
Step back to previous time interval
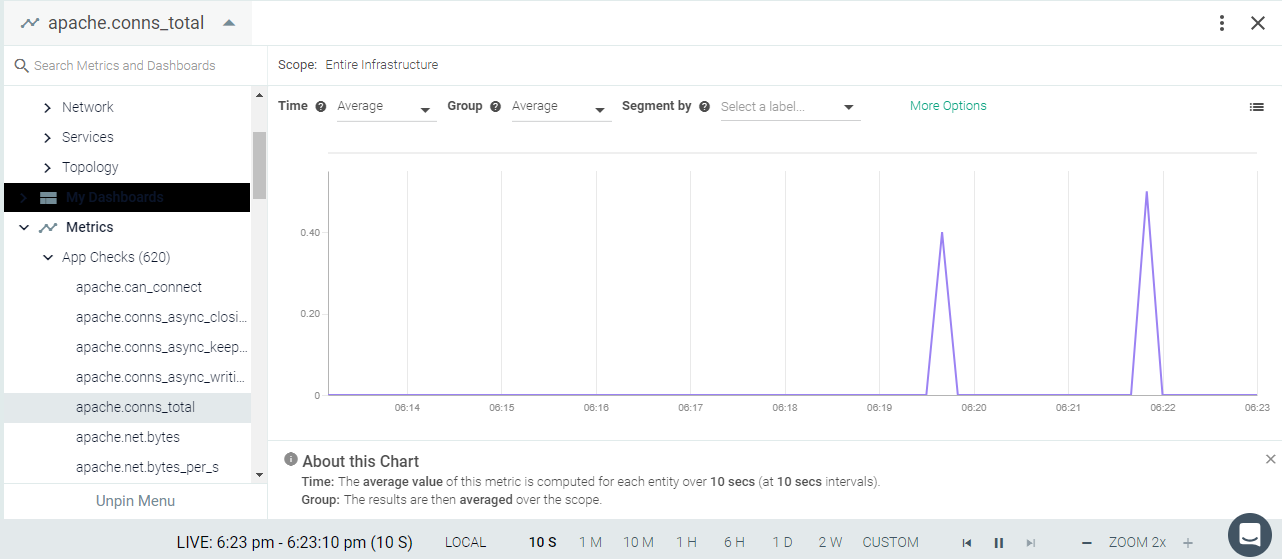tap(967, 543)
